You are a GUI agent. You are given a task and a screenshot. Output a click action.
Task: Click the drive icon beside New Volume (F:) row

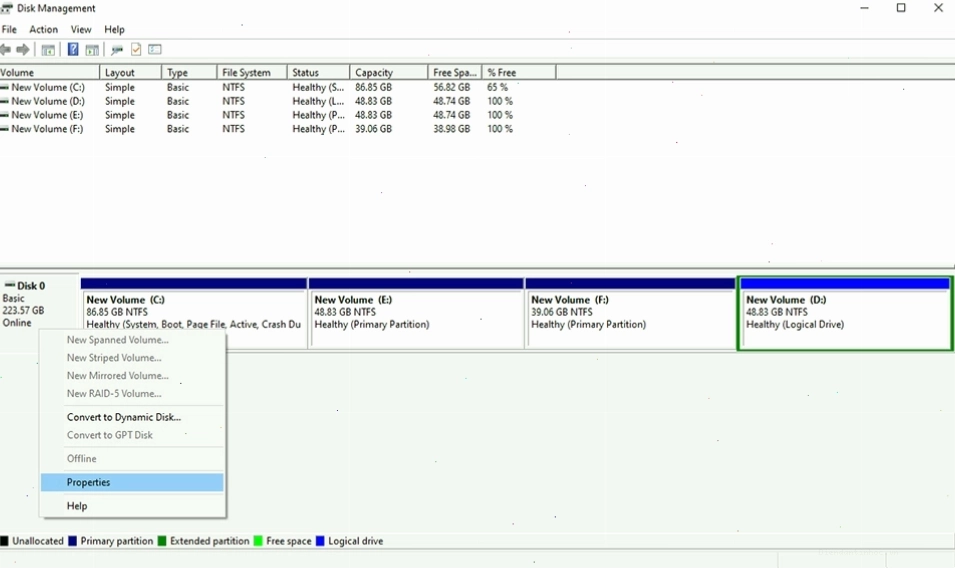point(4,129)
